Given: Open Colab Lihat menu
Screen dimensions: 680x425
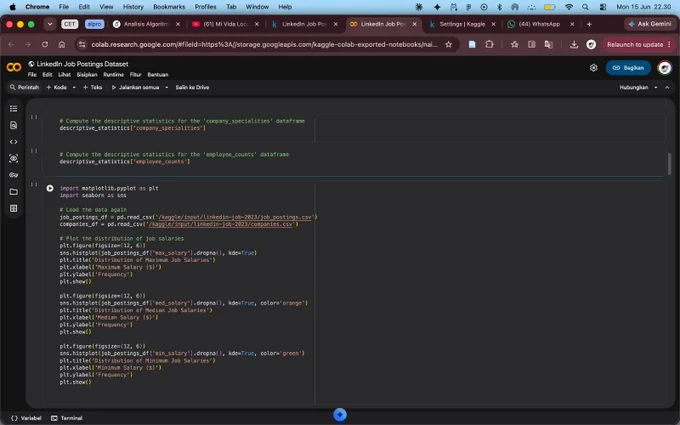Looking at the screenshot, I should [64, 75].
